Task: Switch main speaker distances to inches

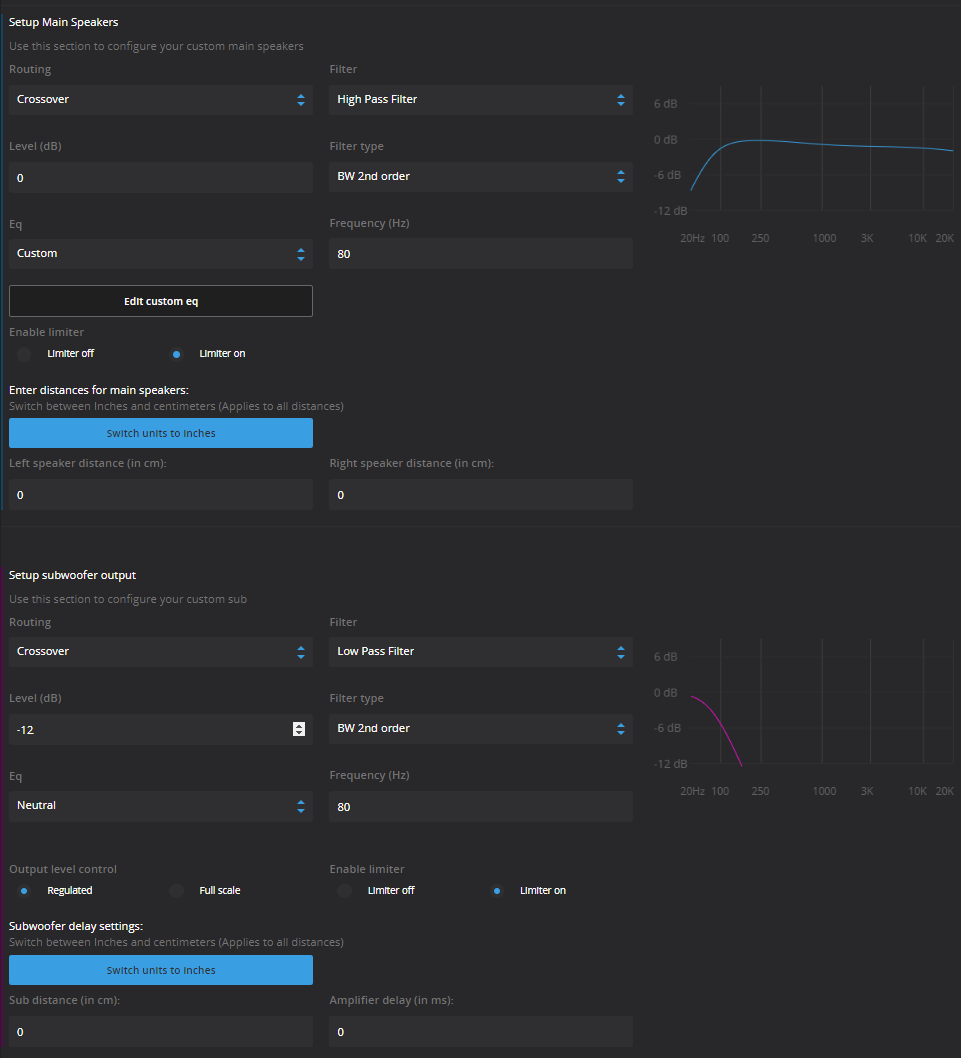Action: pos(160,432)
